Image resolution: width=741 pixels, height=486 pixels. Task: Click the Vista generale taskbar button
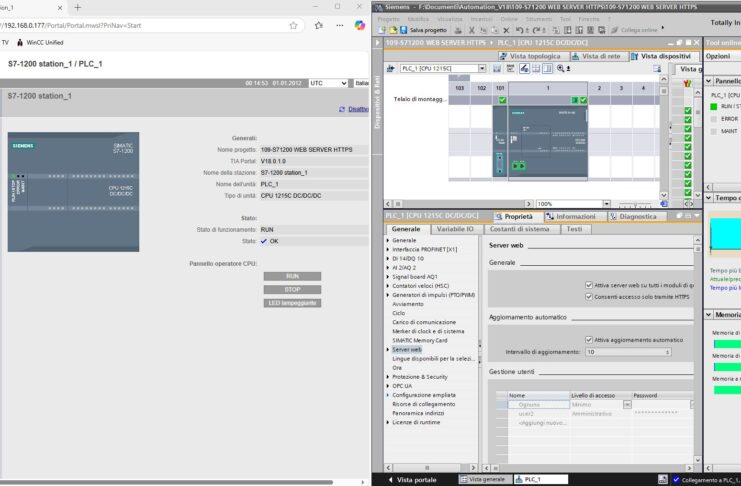[x=483, y=479]
